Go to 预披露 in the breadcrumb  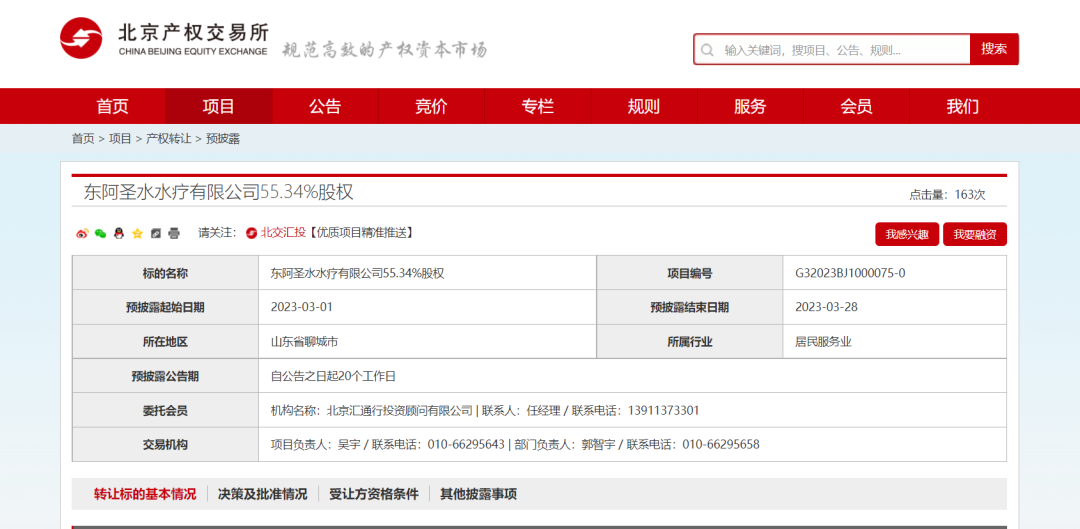point(222,138)
